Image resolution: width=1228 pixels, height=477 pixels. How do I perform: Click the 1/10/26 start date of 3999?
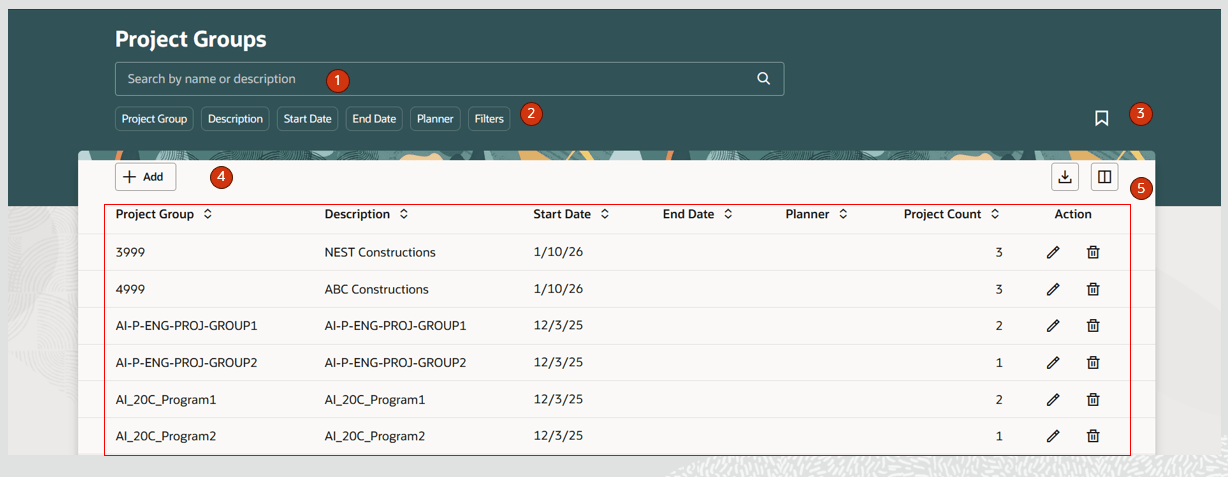(x=558, y=252)
